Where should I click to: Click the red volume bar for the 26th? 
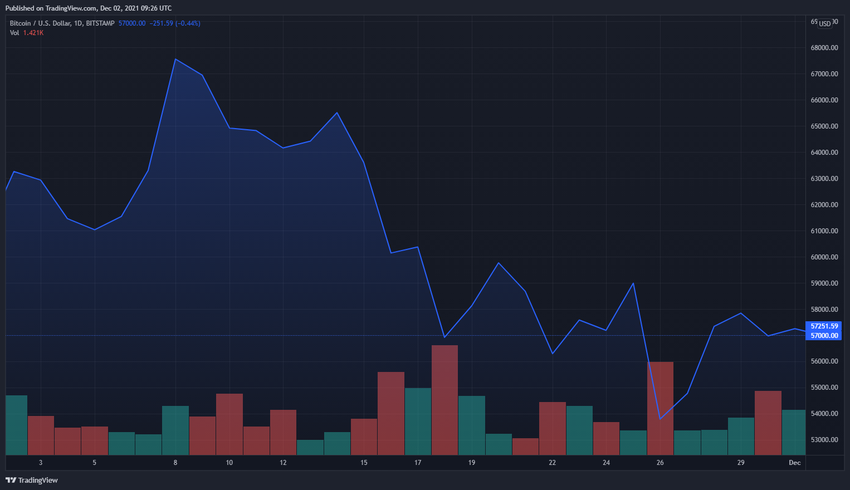(x=660, y=408)
